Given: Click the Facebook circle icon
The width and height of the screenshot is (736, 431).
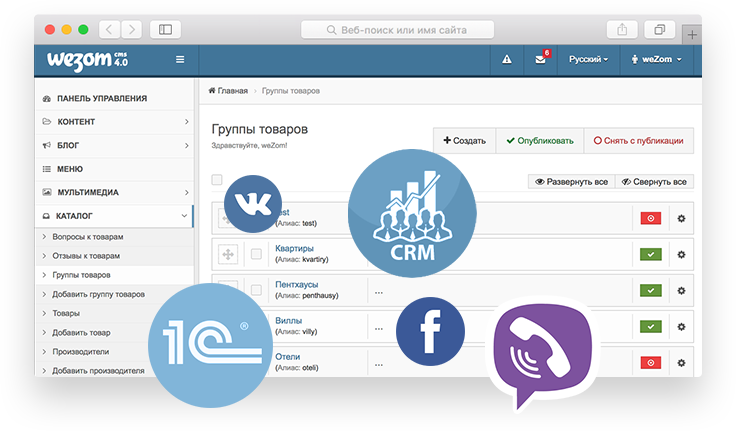Looking at the screenshot, I should coord(430,331).
